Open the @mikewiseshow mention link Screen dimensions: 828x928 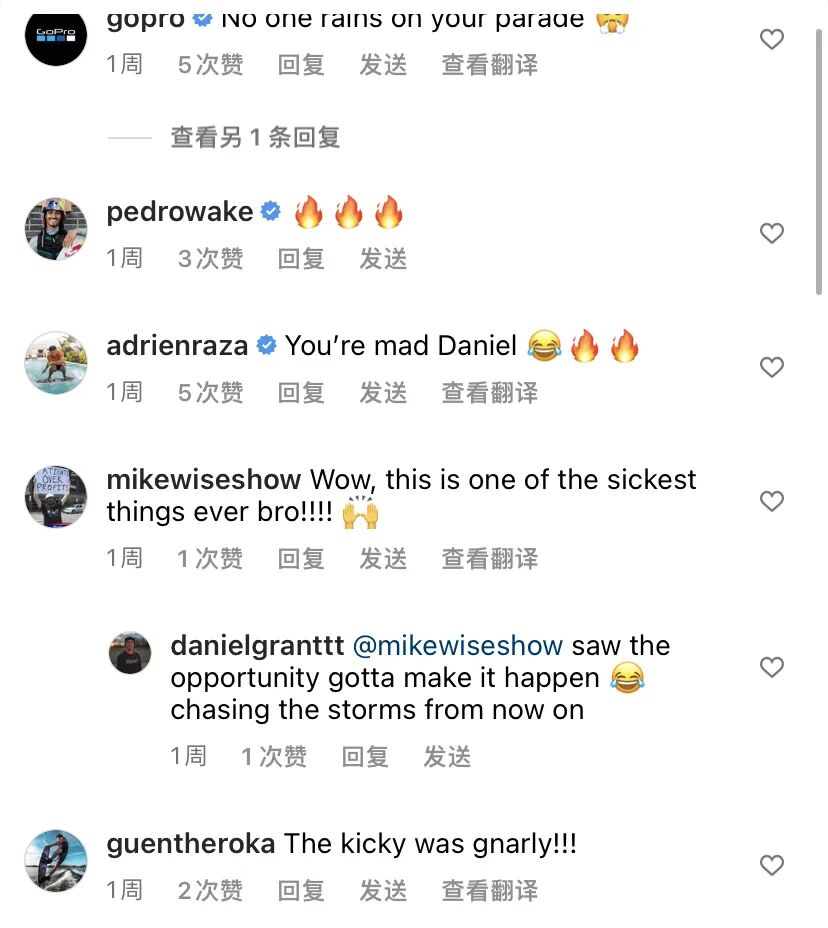coord(458,645)
